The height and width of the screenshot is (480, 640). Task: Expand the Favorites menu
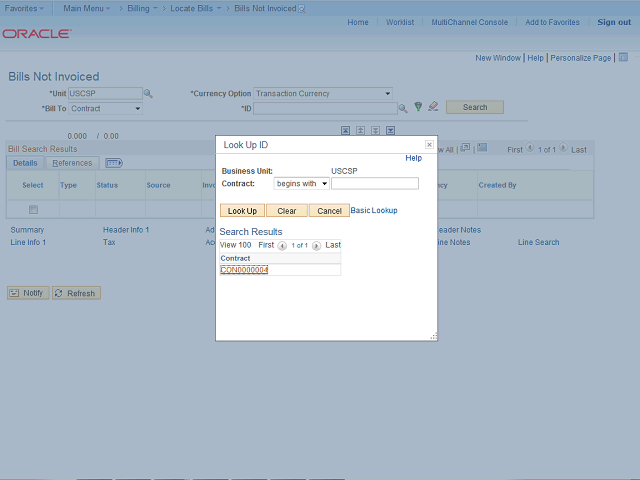[24, 8]
